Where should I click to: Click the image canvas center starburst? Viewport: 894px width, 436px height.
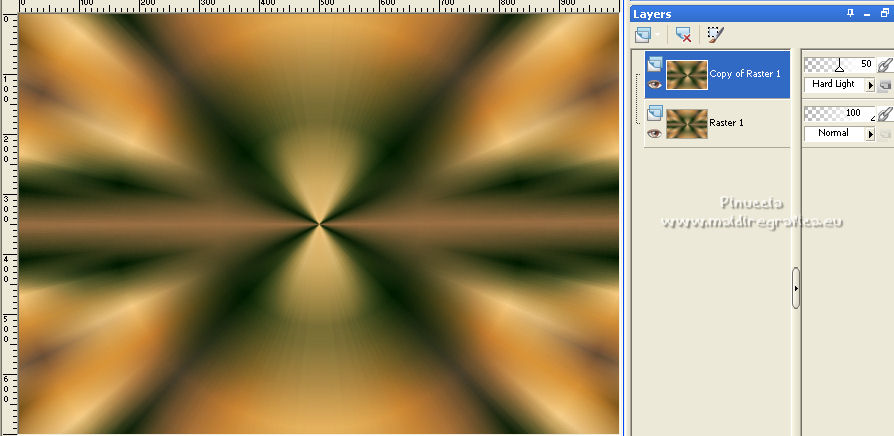tap(319, 225)
